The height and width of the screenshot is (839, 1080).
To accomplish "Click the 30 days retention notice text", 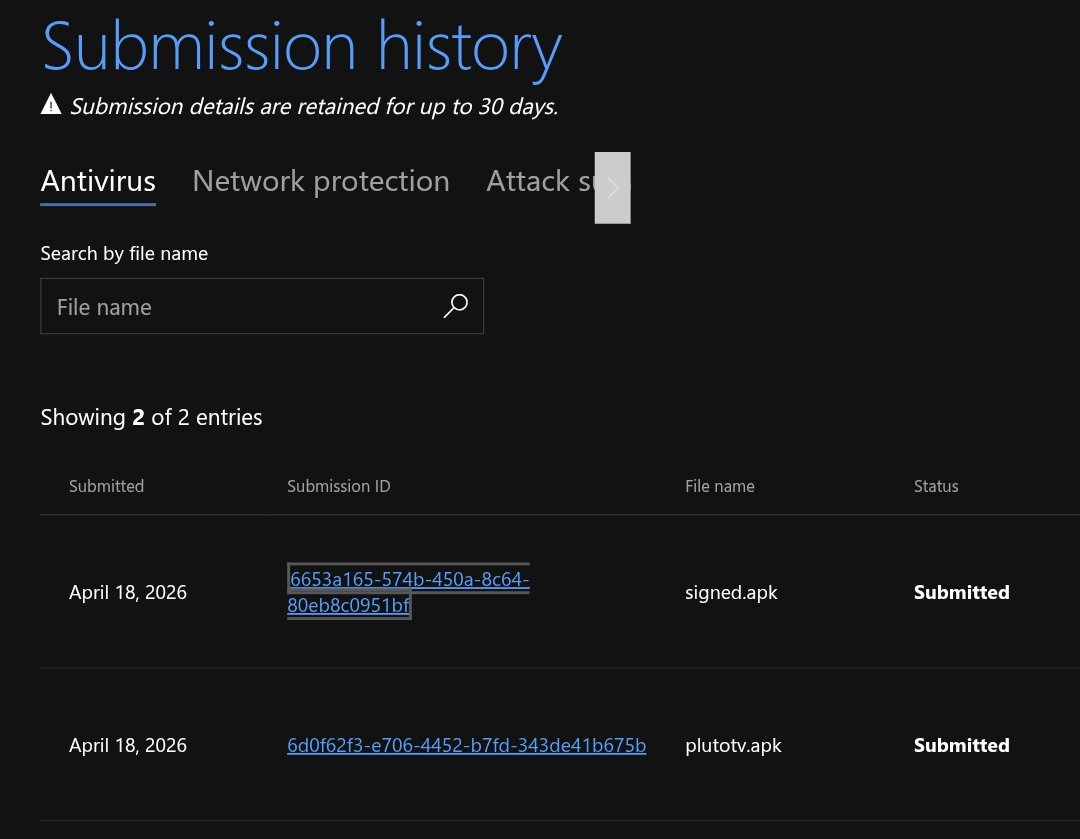I will 314,106.
